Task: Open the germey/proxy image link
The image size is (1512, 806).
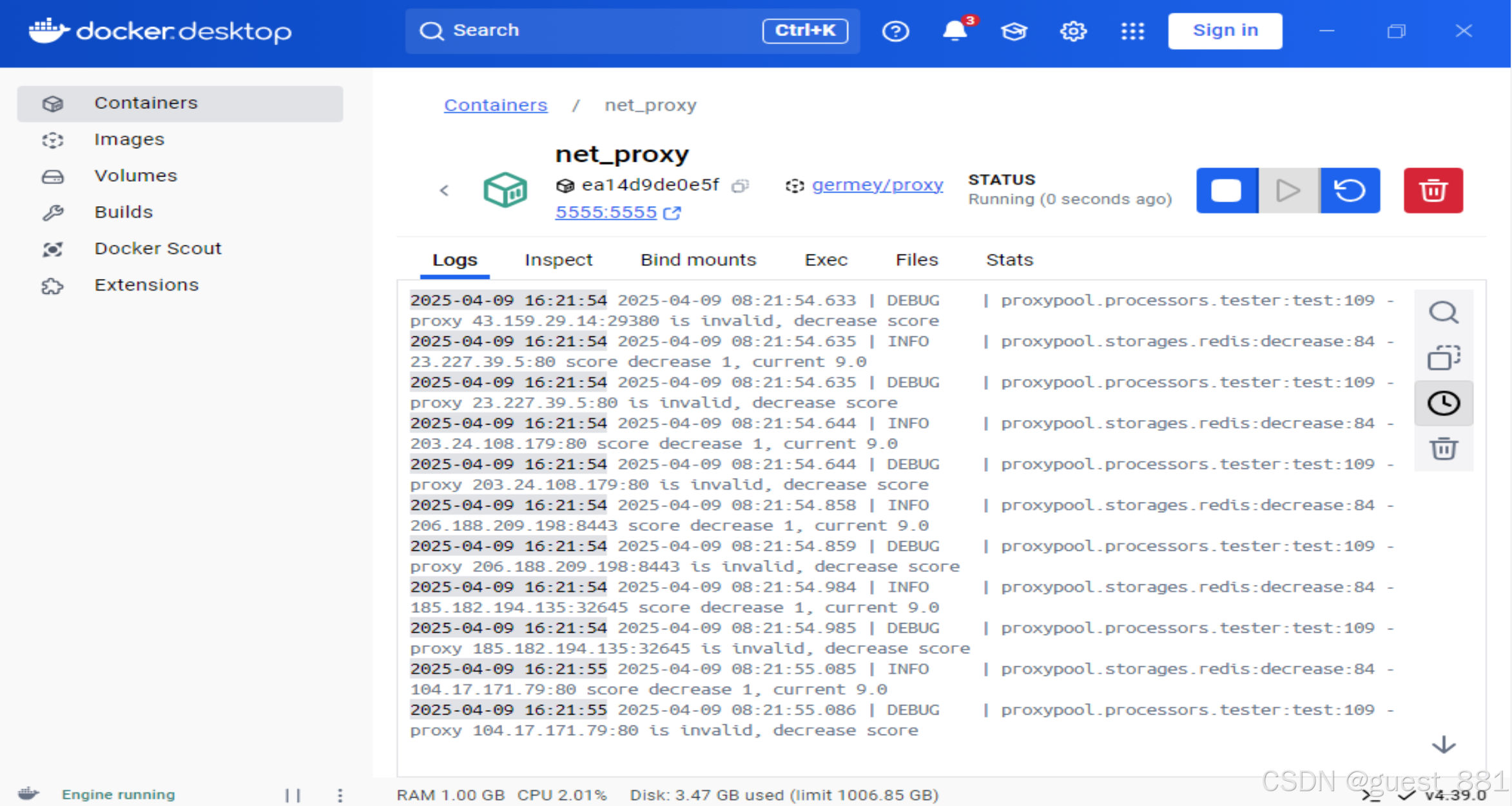Action: pyautogui.click(x=877, y=186)
